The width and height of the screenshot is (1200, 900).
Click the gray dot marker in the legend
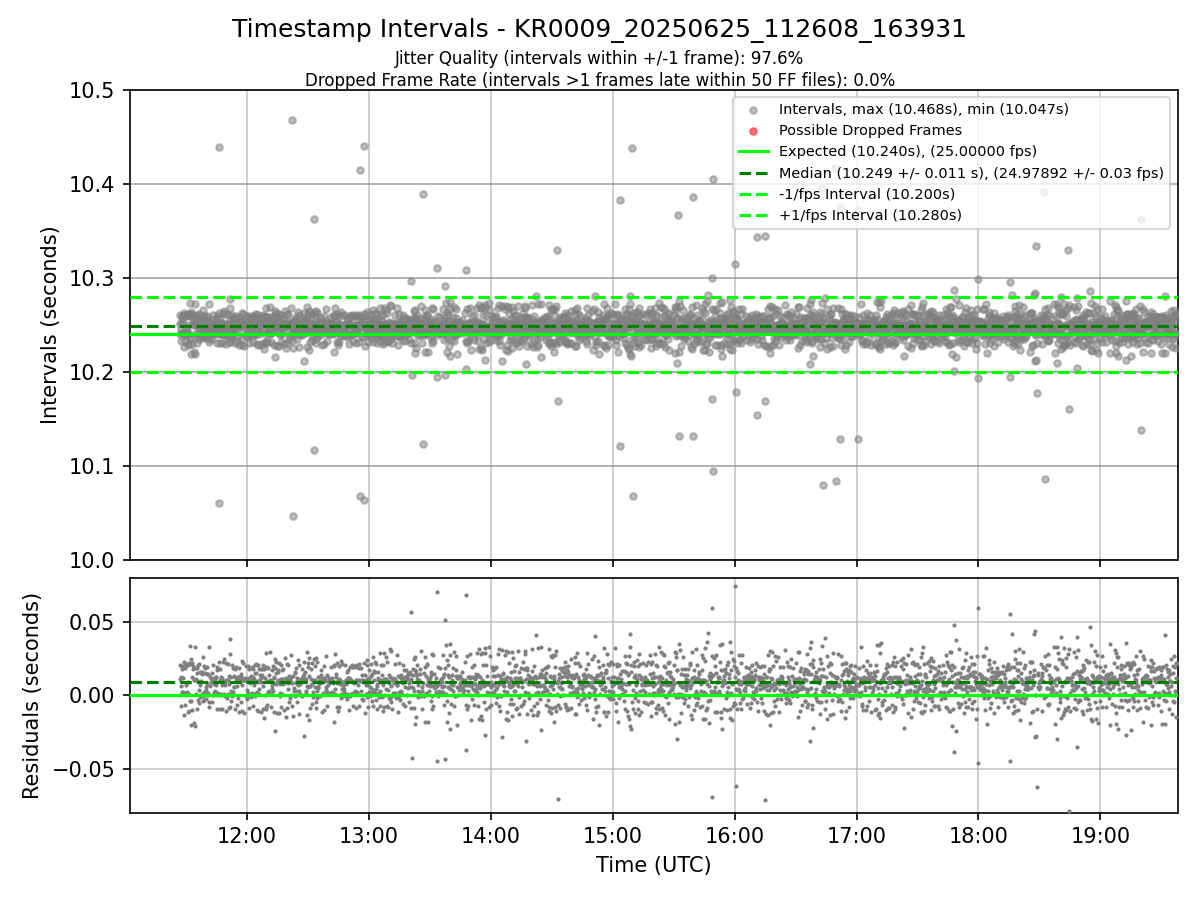(754, 110)
